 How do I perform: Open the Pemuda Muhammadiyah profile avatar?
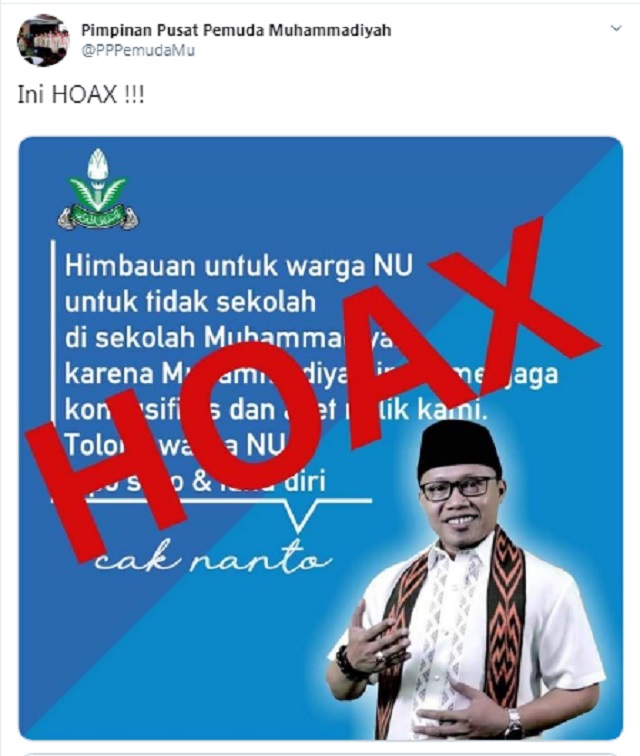pyautogui.click(x=43, y=40)
